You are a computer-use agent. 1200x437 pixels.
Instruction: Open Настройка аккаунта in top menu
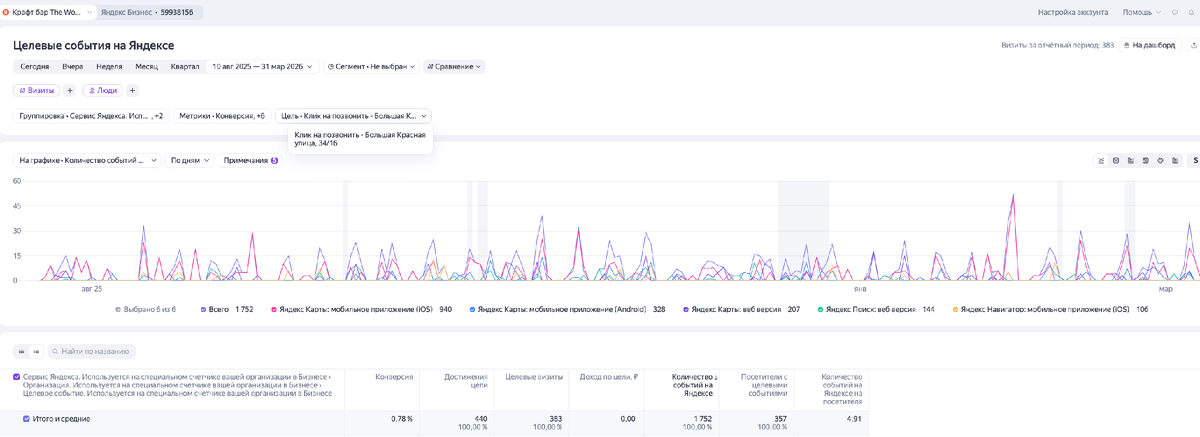[1073, 12]
